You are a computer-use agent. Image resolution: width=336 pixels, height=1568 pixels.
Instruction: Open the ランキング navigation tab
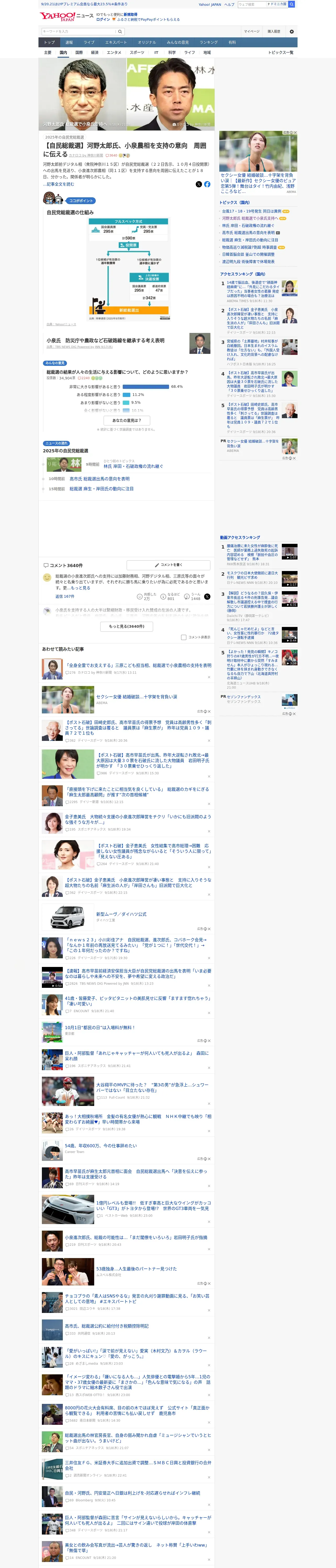tap(209, 43)
